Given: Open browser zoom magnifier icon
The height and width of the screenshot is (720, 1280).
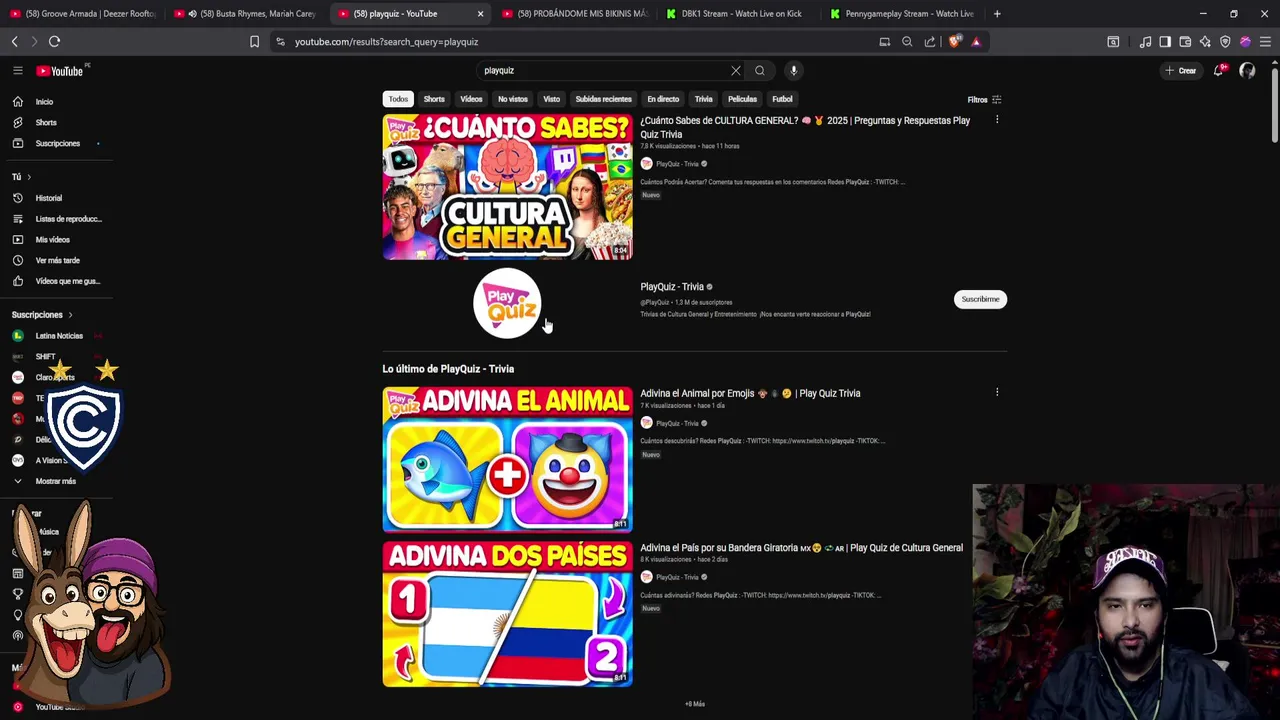Looking at the screenshot, I should 907,42.
